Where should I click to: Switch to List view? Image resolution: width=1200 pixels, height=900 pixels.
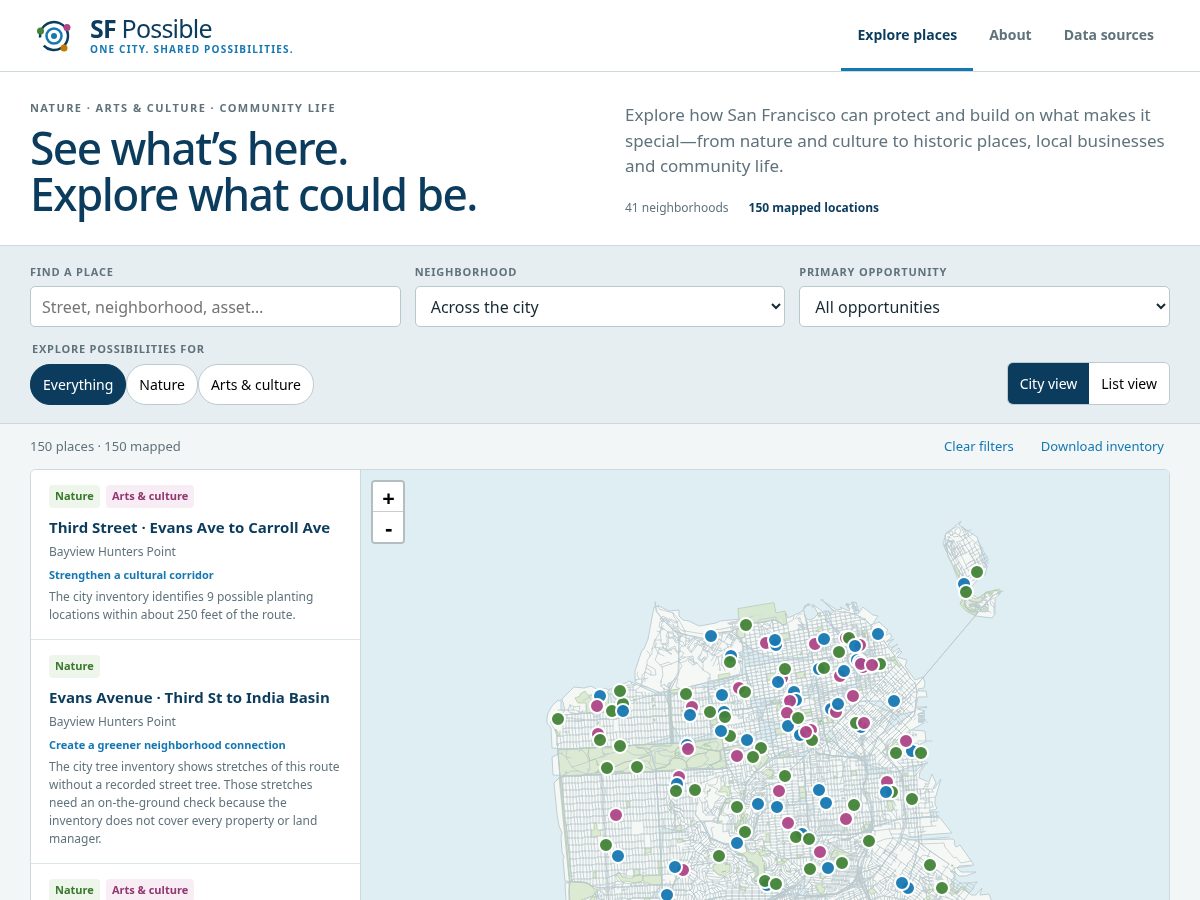coord(1129,384)
